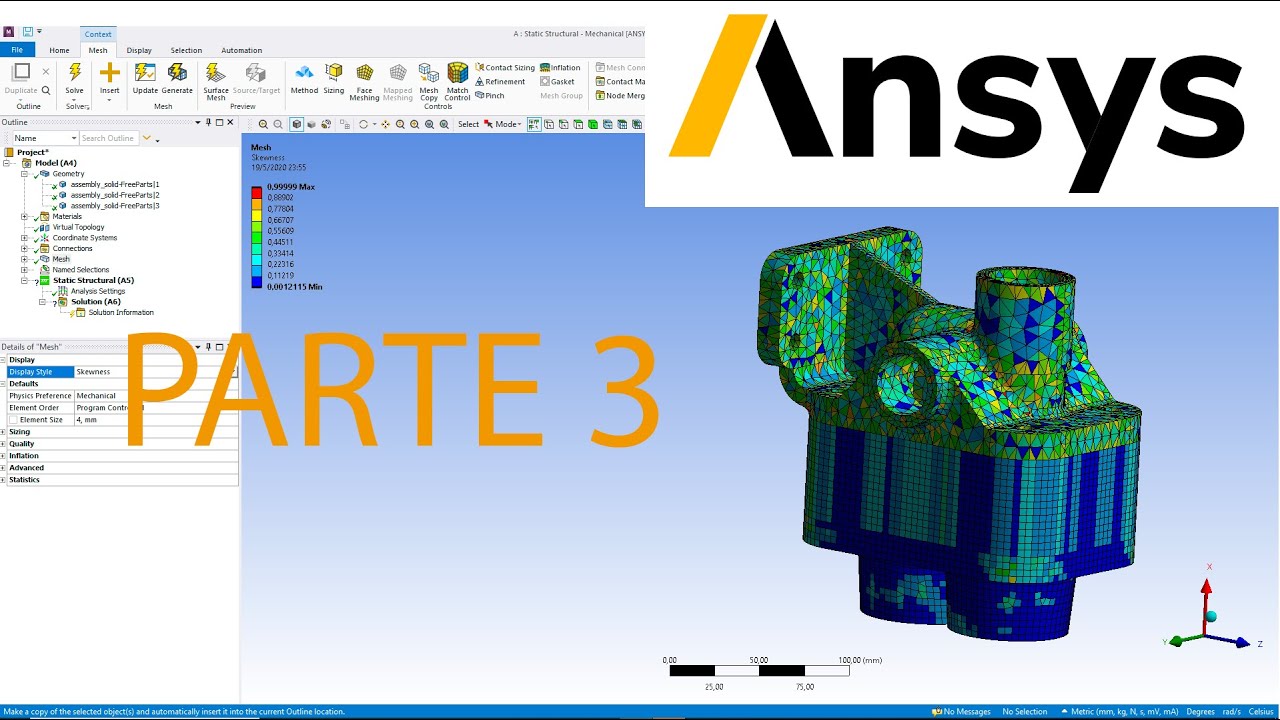Image resolution: width=1280 pixels, height=720 pixels.
Task: Click the shaded exterior view cube icon
Action: (297, 124)
